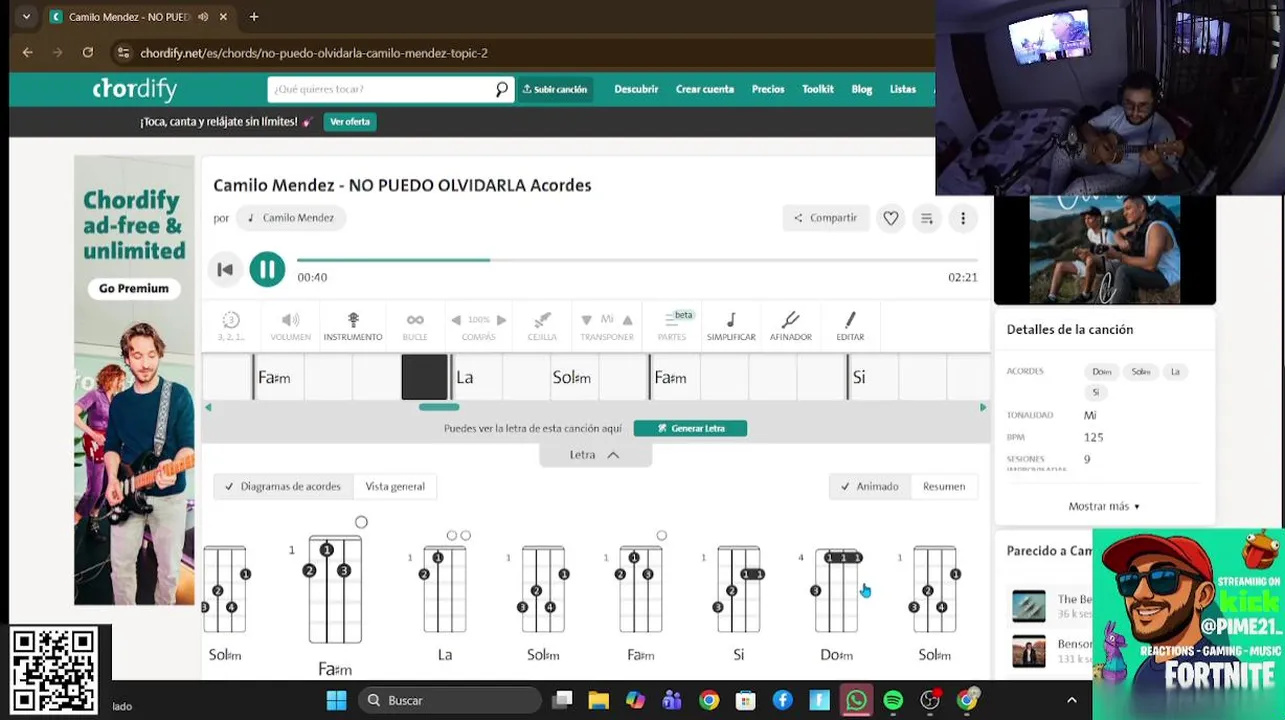Open the Instrumento selector

(x=353, y=326)
